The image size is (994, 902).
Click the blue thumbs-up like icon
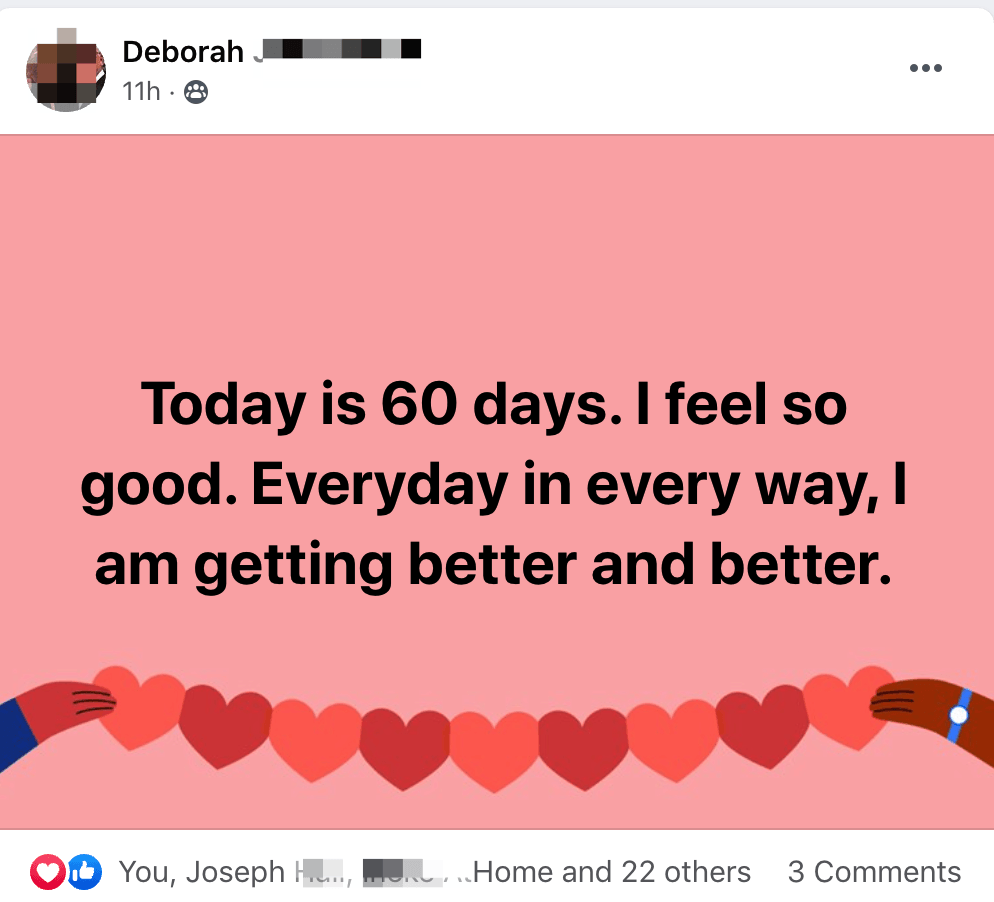(85, 872)
